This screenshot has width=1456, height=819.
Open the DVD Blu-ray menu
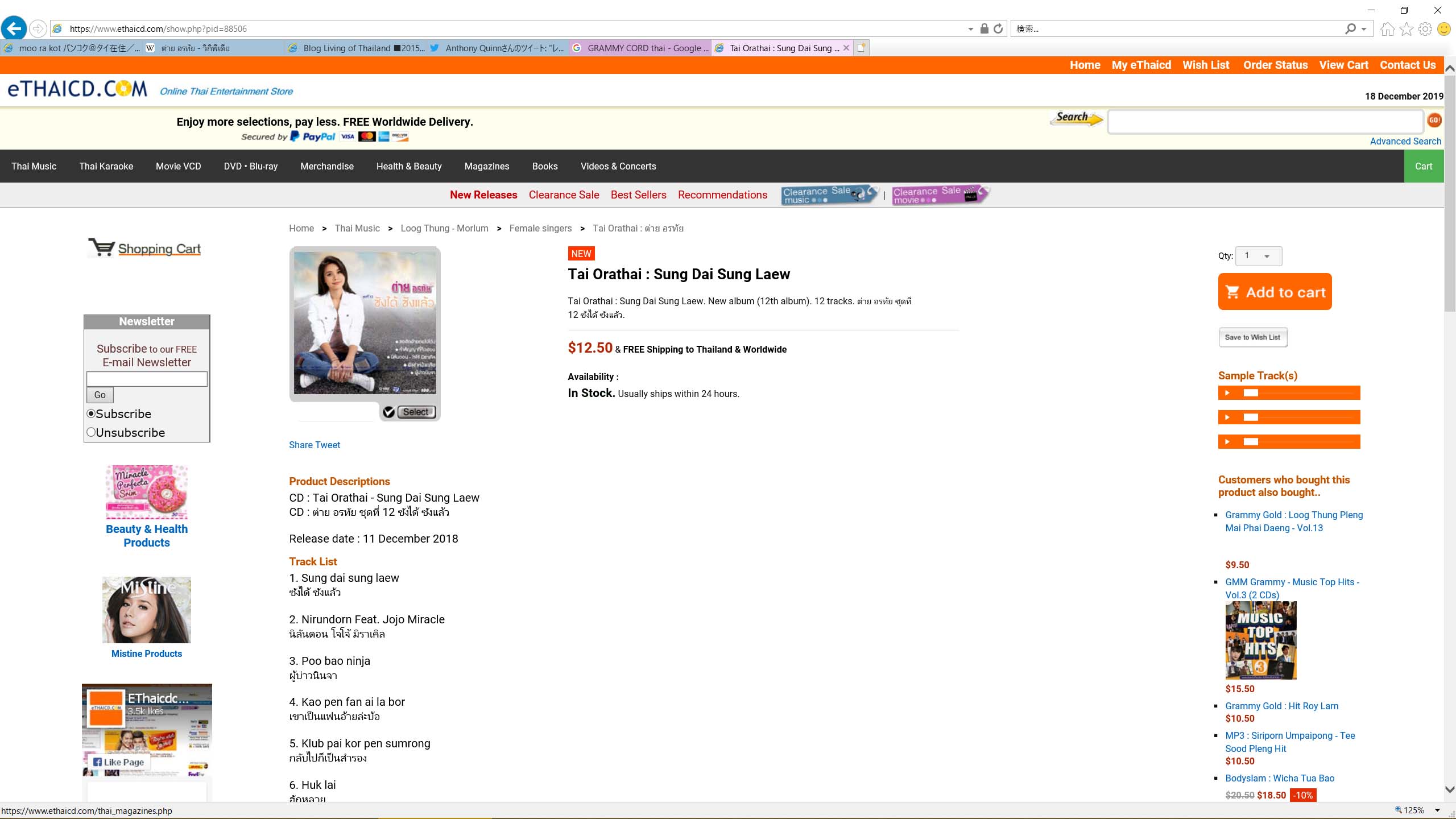tap(251, 166)
